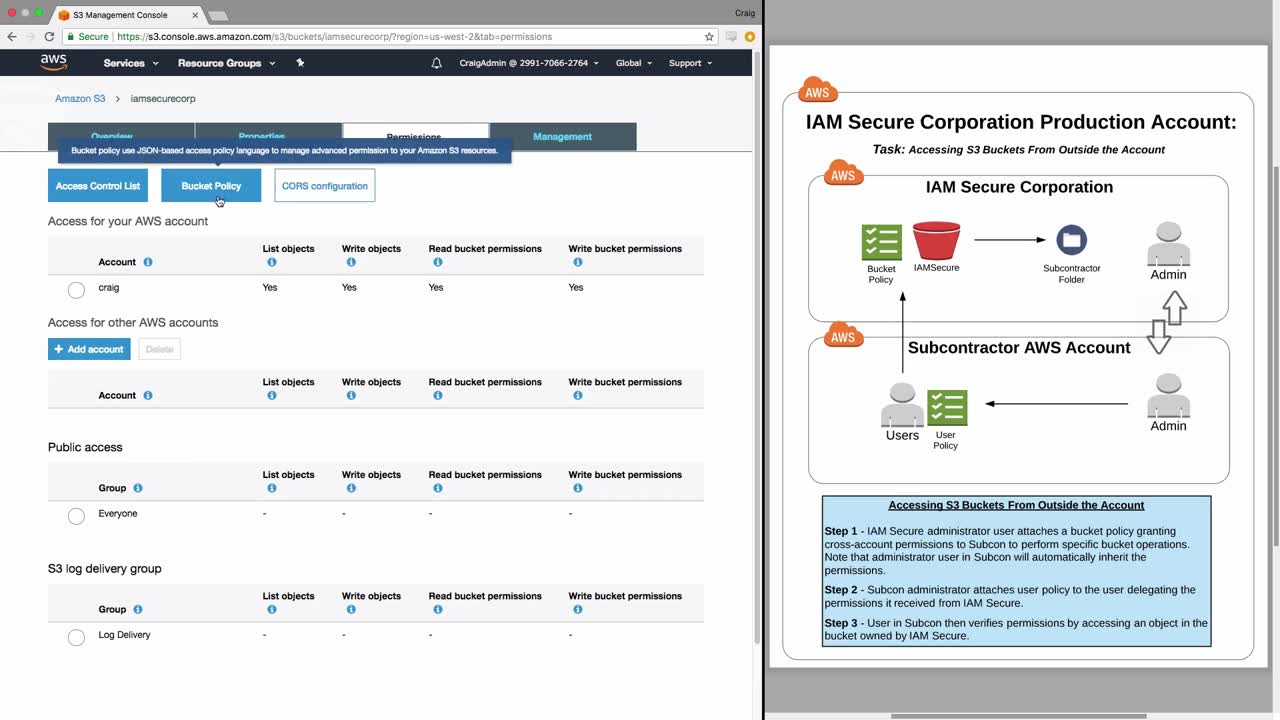Click List objects info icon under Public access
This screenshot has width=1280, height=720.
[271, 488]
